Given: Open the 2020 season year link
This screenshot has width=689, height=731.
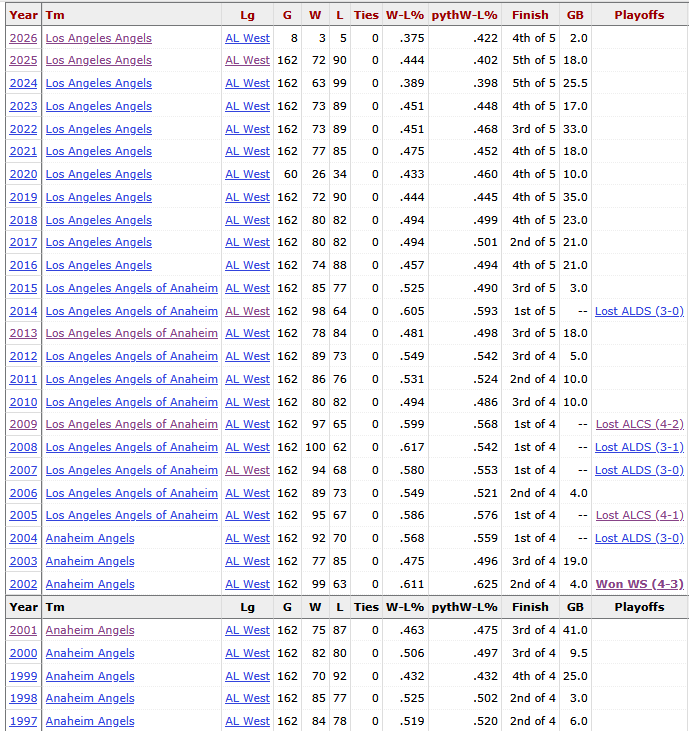Looking at the screenshot, I should (23, 174).
